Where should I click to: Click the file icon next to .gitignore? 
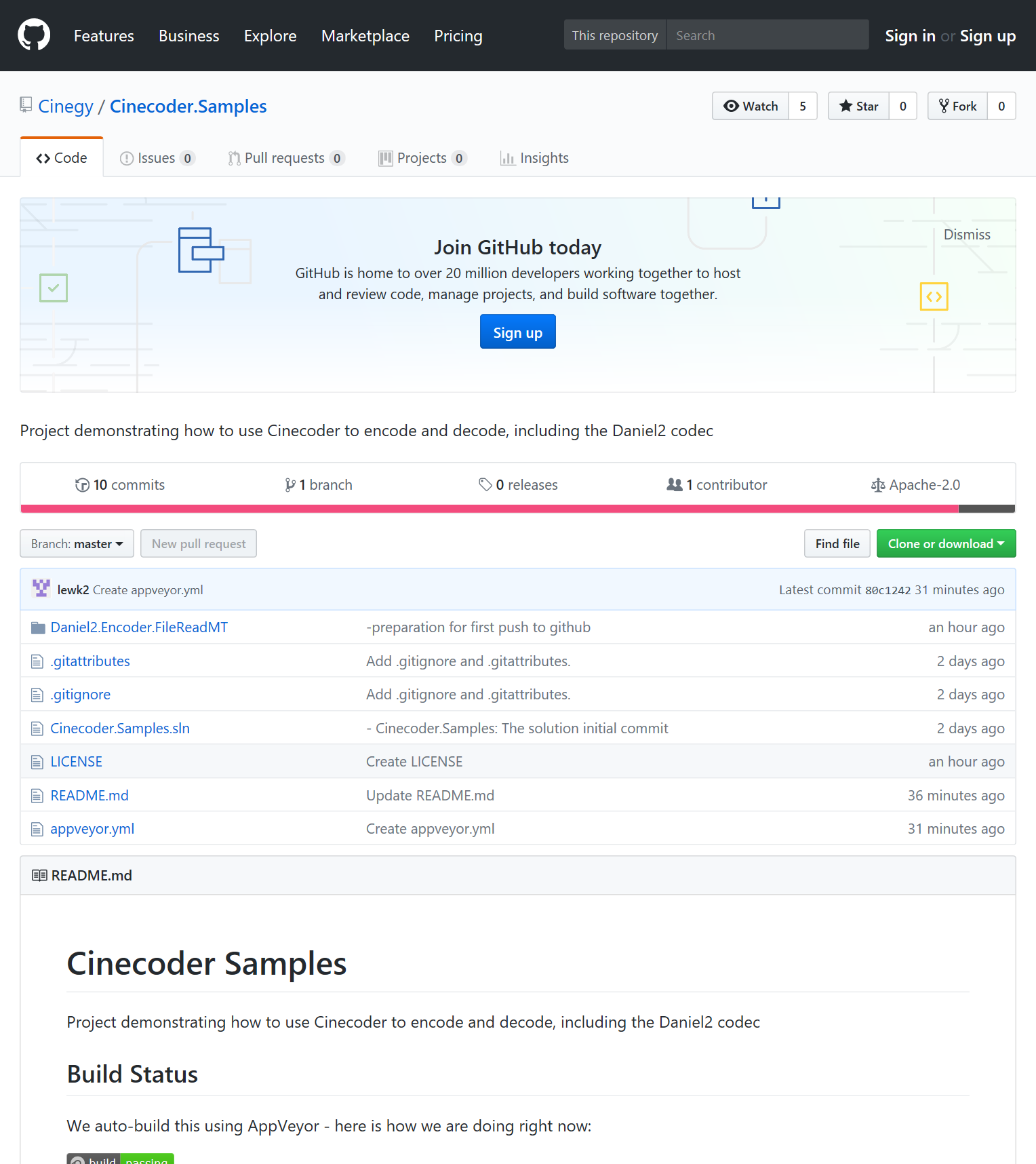coord(37,695)
